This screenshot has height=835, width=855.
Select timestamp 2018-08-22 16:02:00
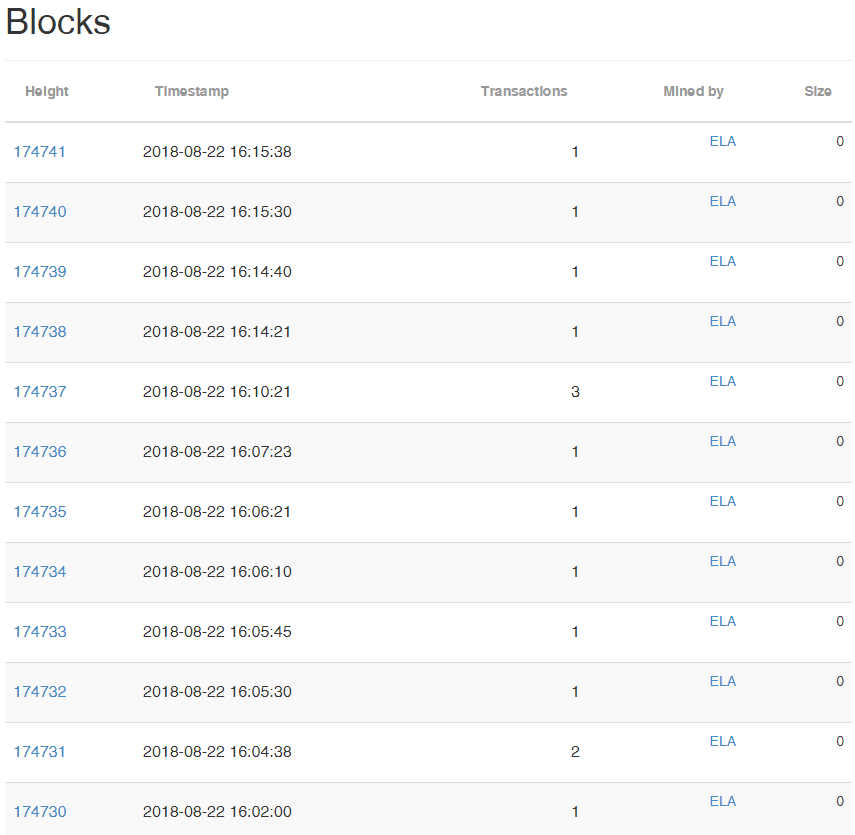(217, 812)
